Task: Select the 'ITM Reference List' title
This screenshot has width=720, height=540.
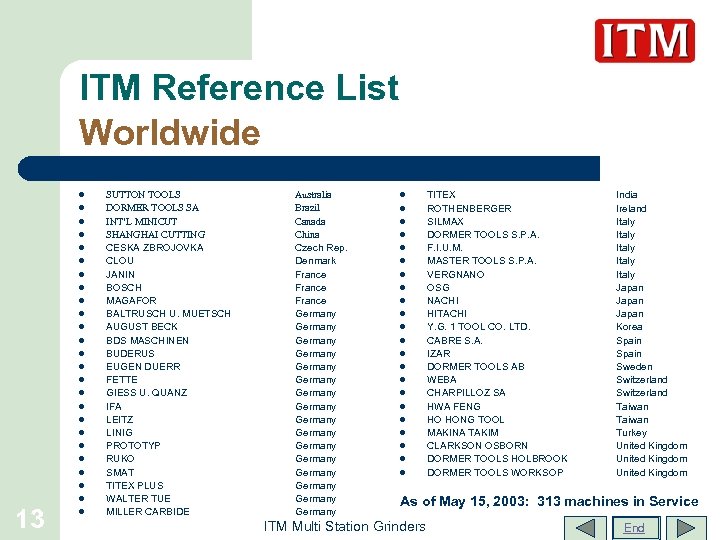Action: click(239, 87)
